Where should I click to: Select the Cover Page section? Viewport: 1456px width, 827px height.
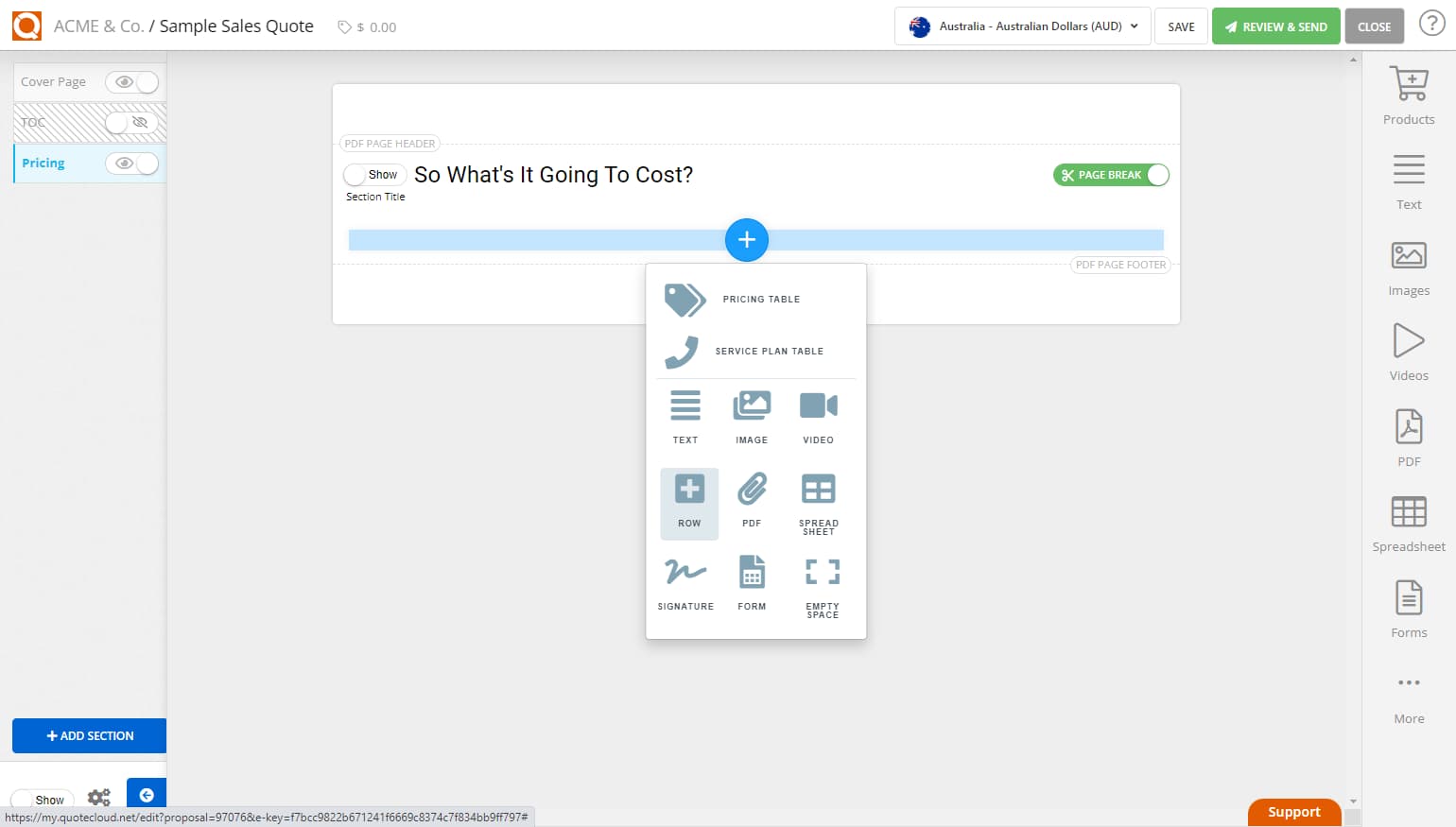[x=54, y=81]
